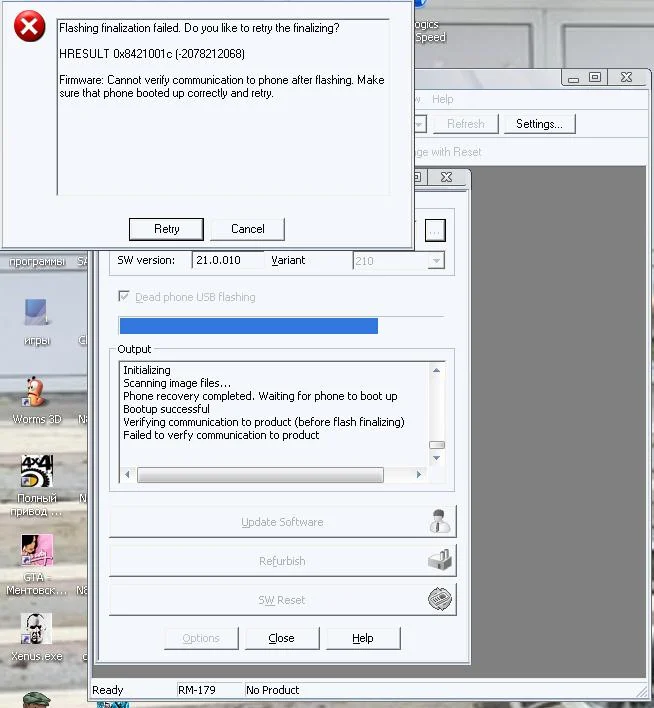Close the inner firmware update window with X

(446, 177)
